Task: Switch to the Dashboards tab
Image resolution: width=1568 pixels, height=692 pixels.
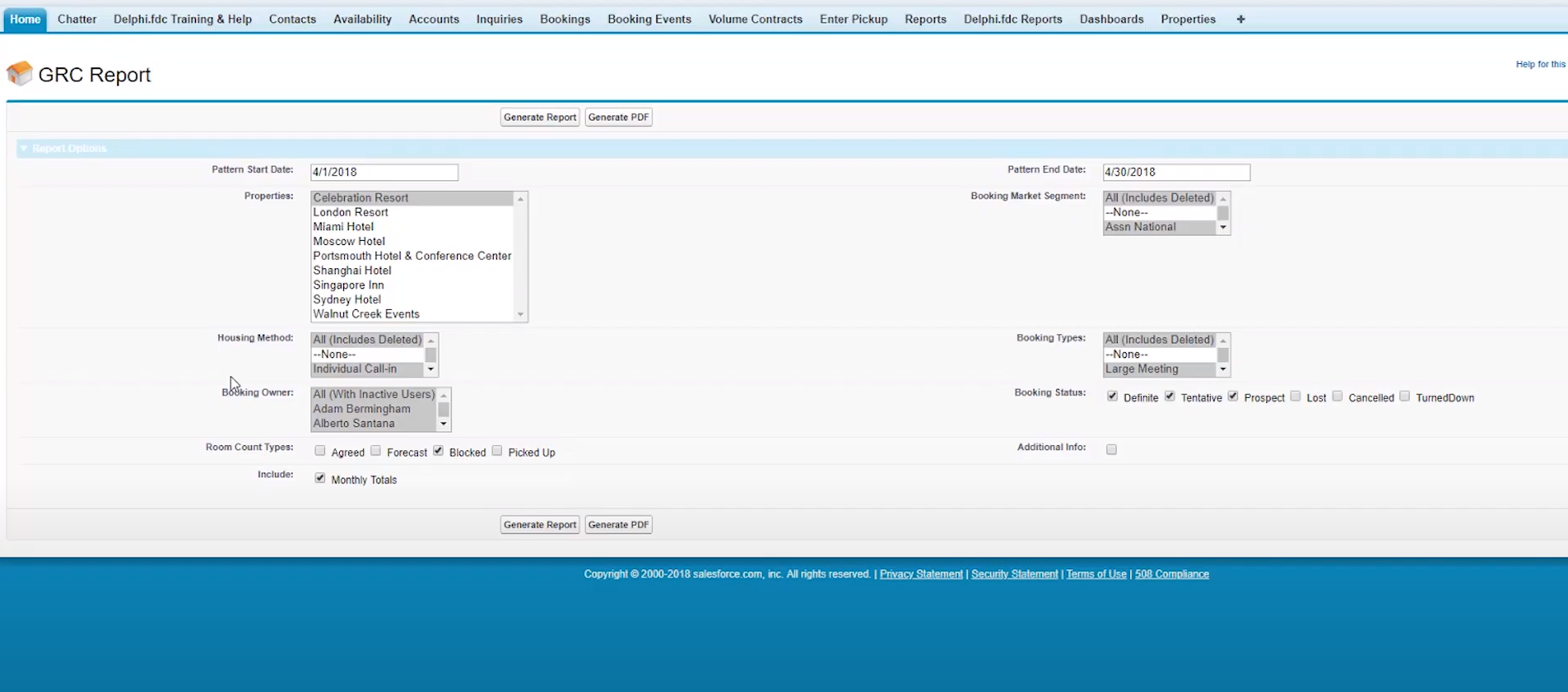Action: (x=1112, y=19)
